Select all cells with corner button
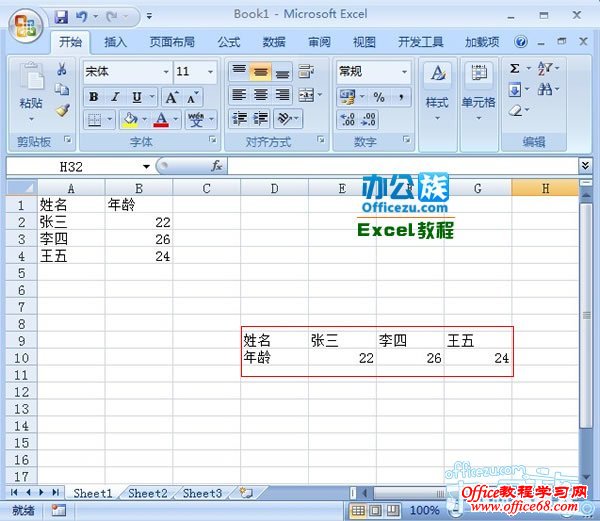This screenshot has width=600, height=521. click(22, 188)
